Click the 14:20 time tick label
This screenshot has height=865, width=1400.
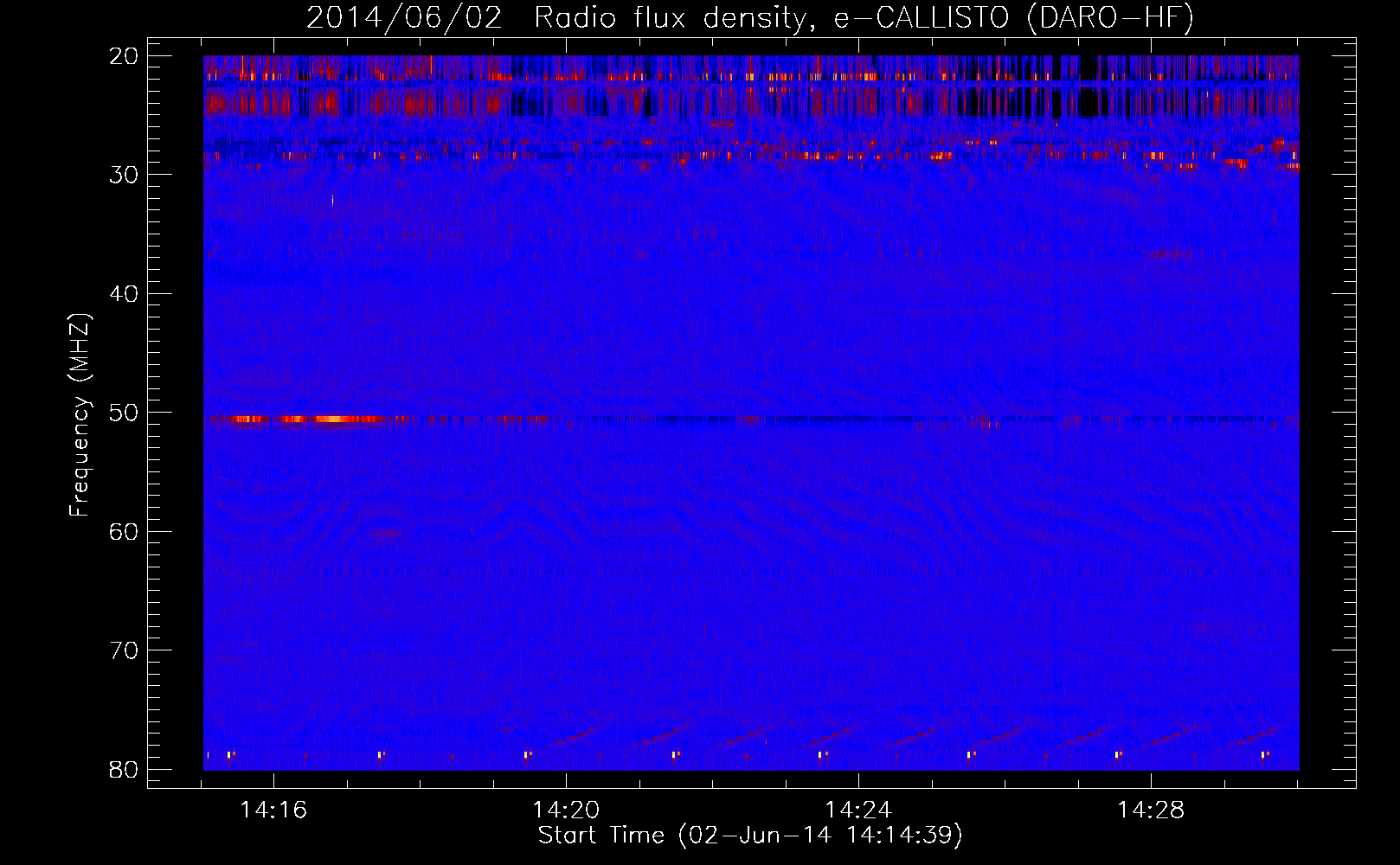tap(566, 811)
